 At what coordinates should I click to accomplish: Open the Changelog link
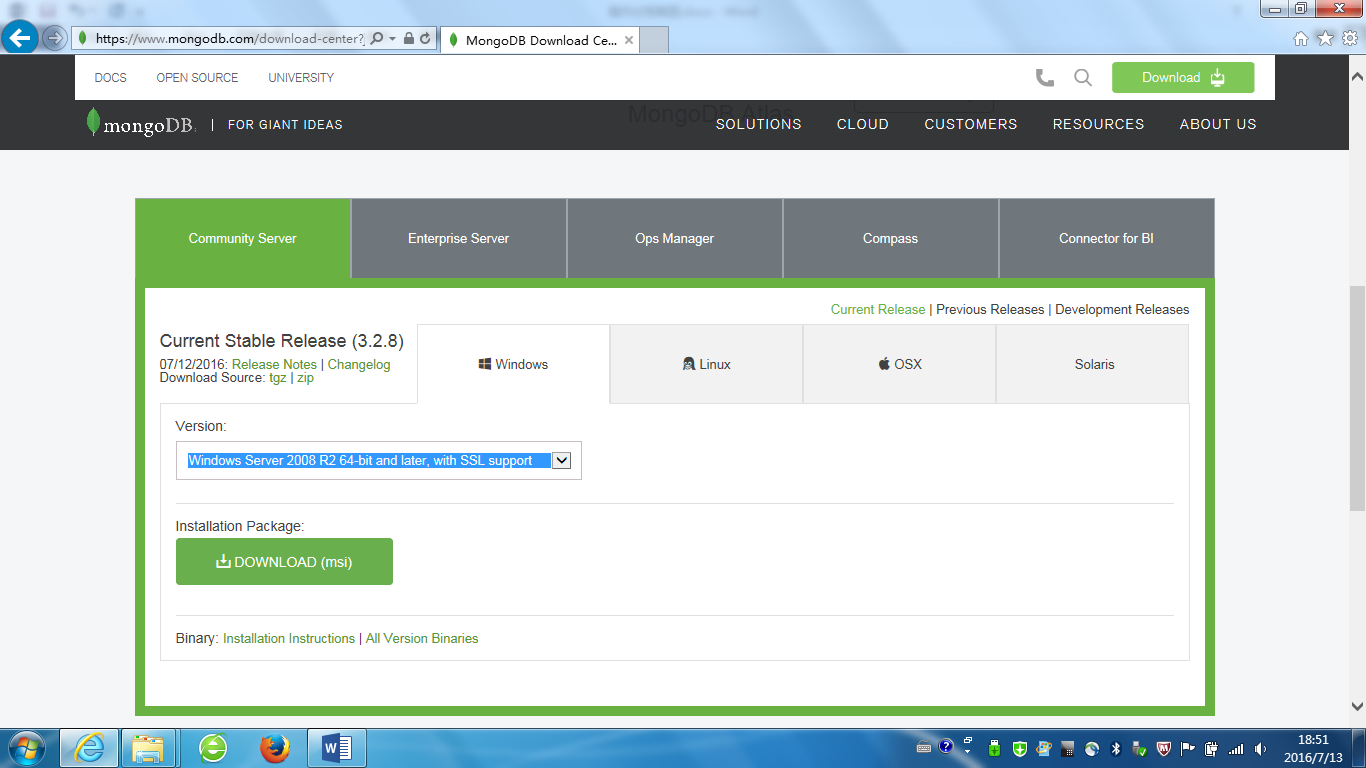[359, 365]
